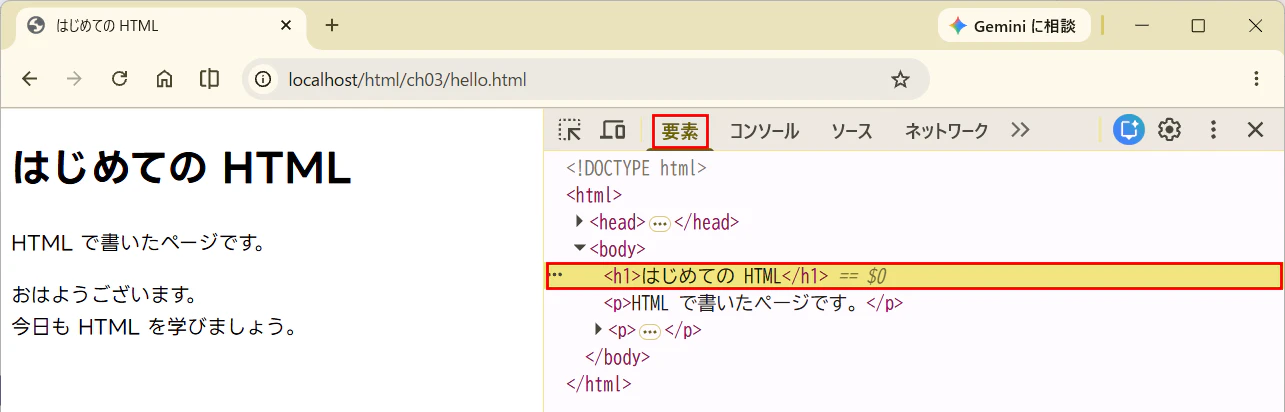Go back in browser history
This screenshot has width=1285, height=412.
[x=29, y=80]
